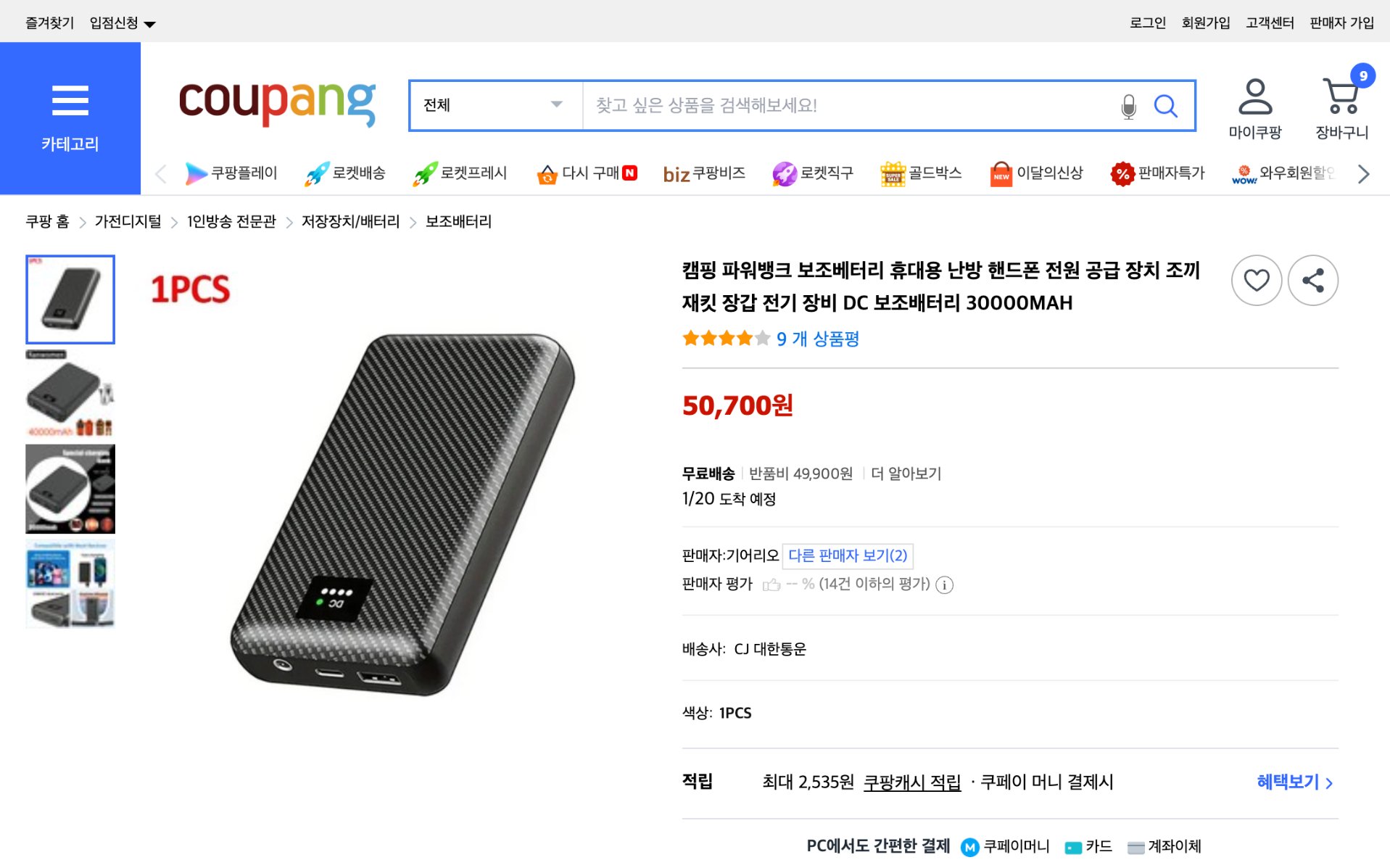1390x868 pixels.
Task: Go to 가전디지털 in the breadcrumb
Action: click(129, 221)
